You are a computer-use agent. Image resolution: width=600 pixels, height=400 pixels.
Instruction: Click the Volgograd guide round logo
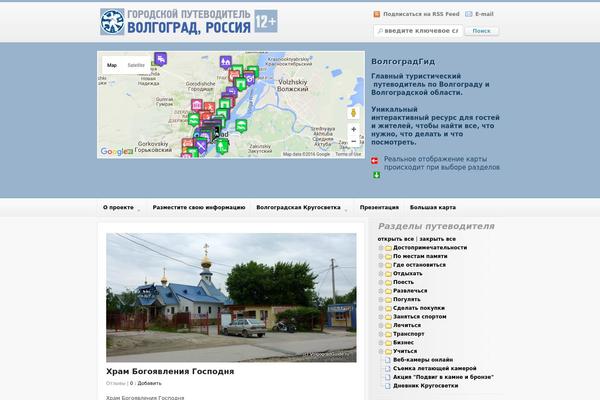tap(112, 22)
